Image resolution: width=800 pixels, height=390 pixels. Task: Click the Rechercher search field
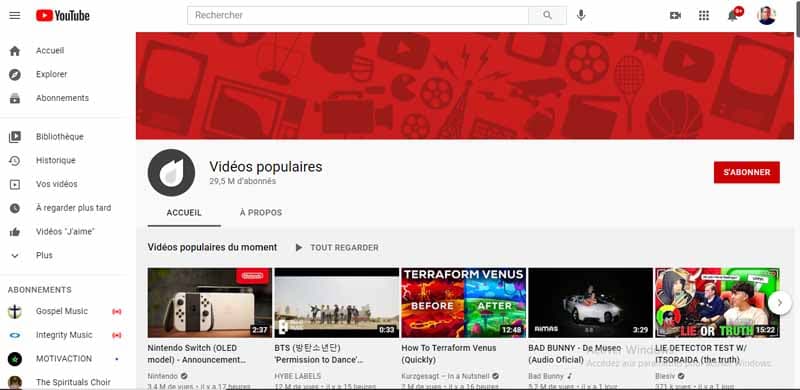pos(358,15)
